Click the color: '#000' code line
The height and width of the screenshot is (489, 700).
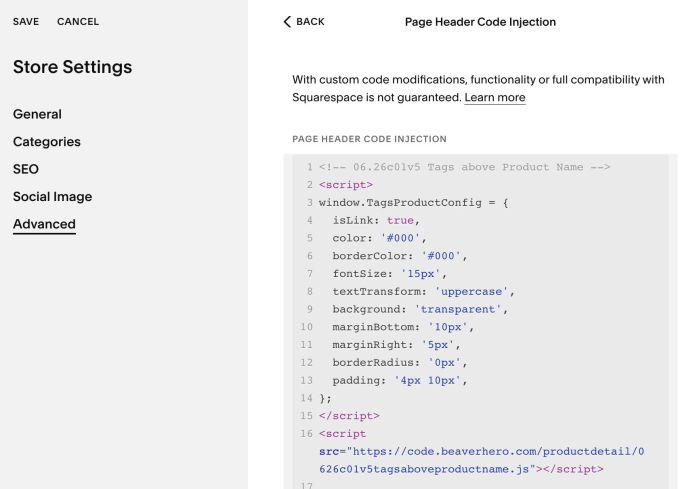[x=379, y=238]
